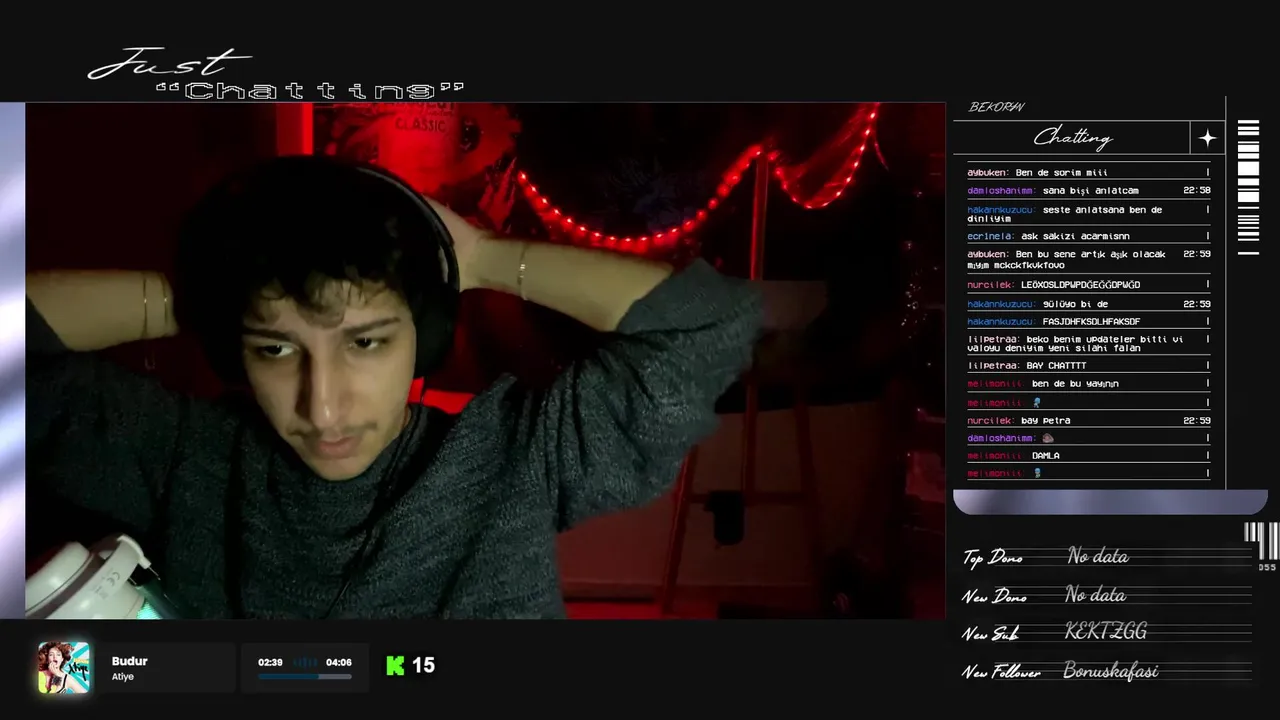This screenshot has height=720, width=1280.
Task: Open the Budur album cover thumbnail
Action: [64, 668]
